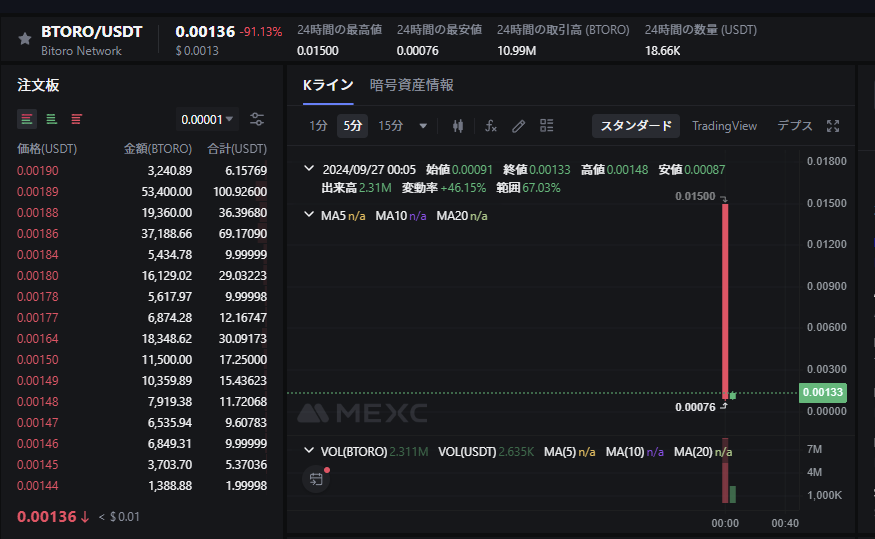Select ask price 0.00144 row

pos(142,486)
